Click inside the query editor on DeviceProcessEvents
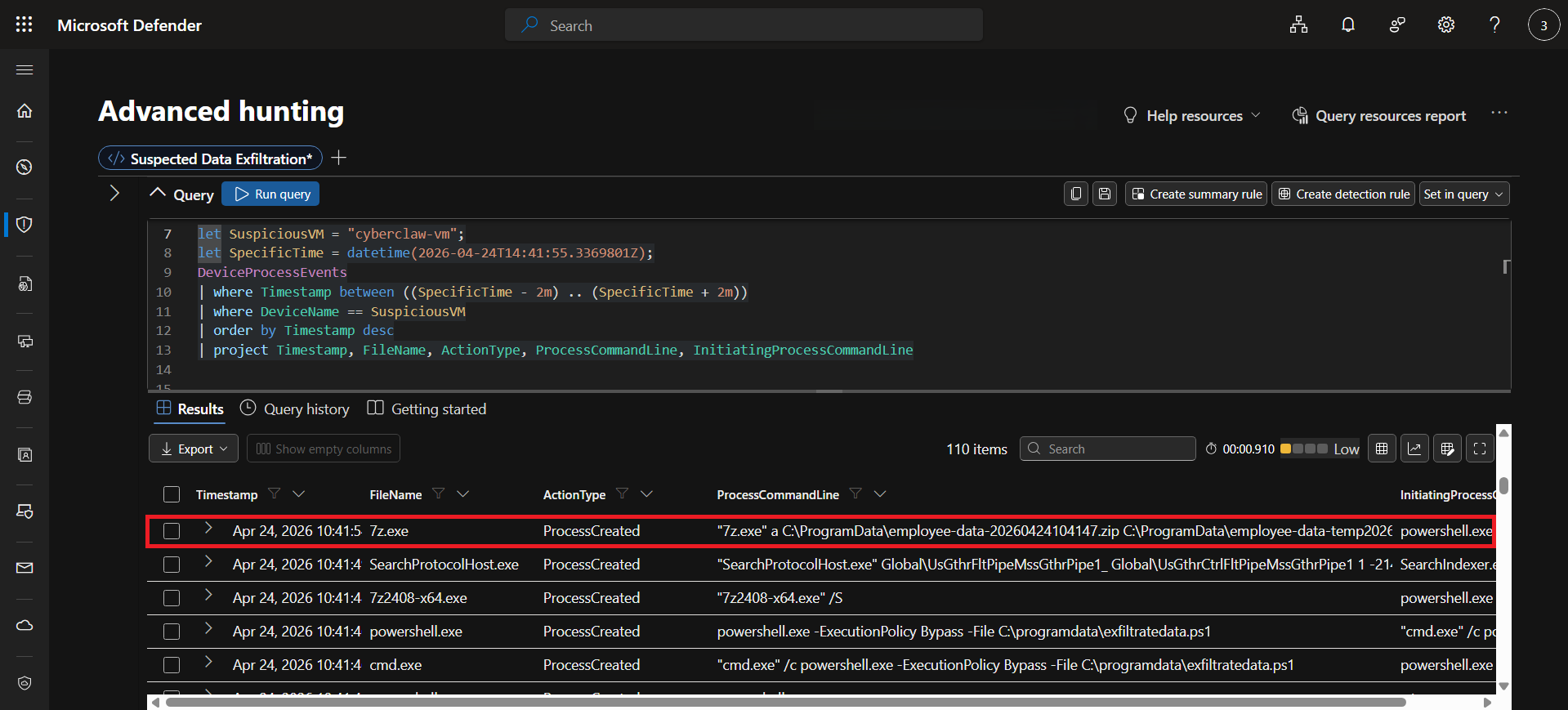Viewport: 1568px width, 710px height. [x=272, y=272]
